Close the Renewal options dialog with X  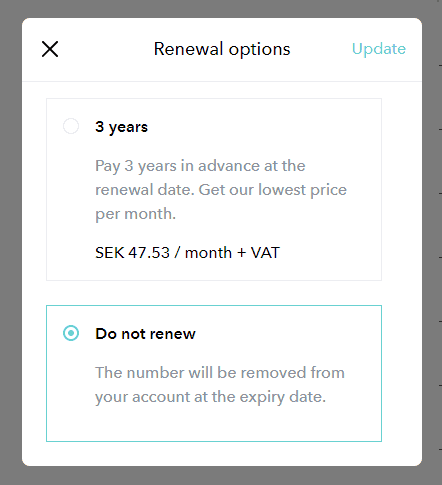[50, 49]
